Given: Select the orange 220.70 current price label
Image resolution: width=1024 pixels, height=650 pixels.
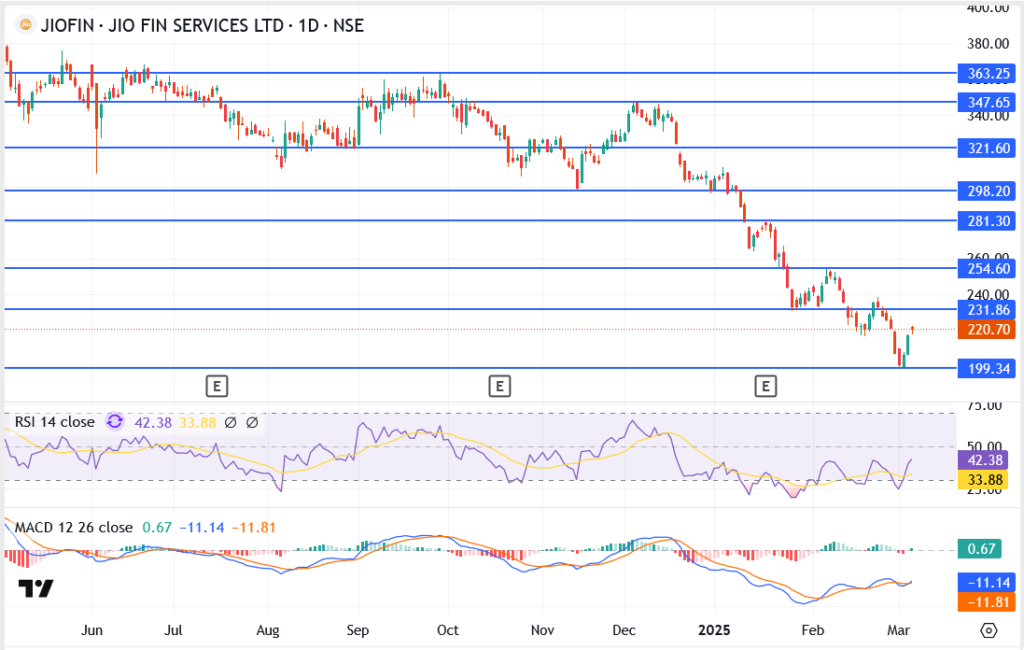Looking at the screenshot, I should pos(986,328).
